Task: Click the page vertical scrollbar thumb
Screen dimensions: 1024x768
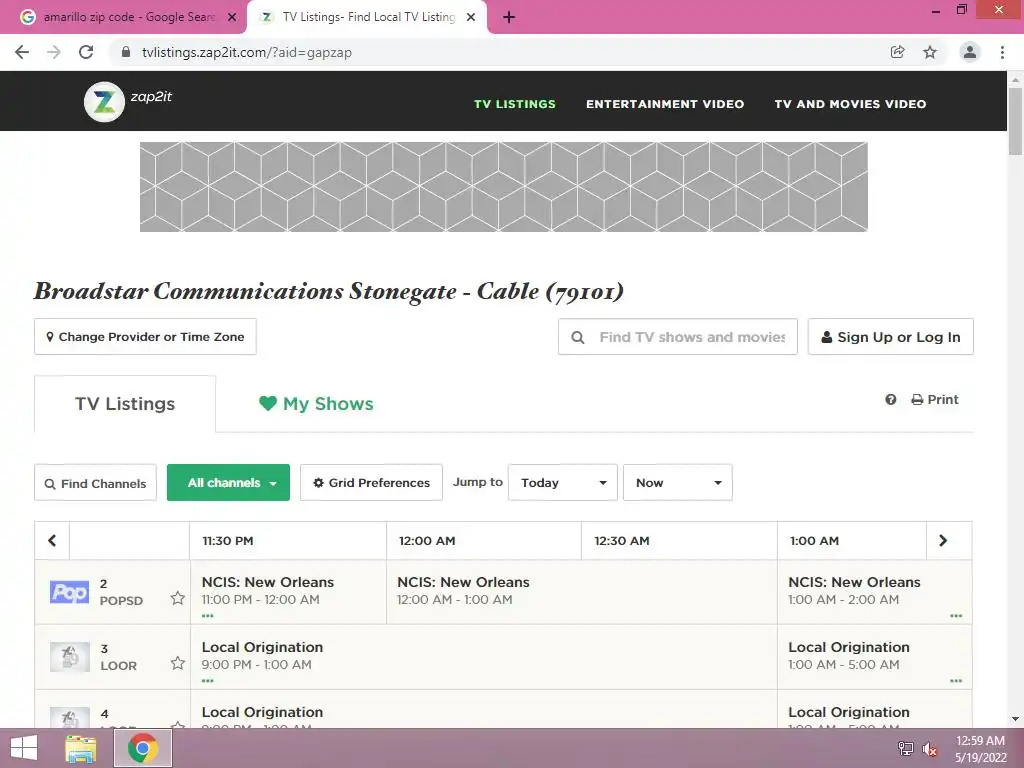Action: click(1015, 121)
